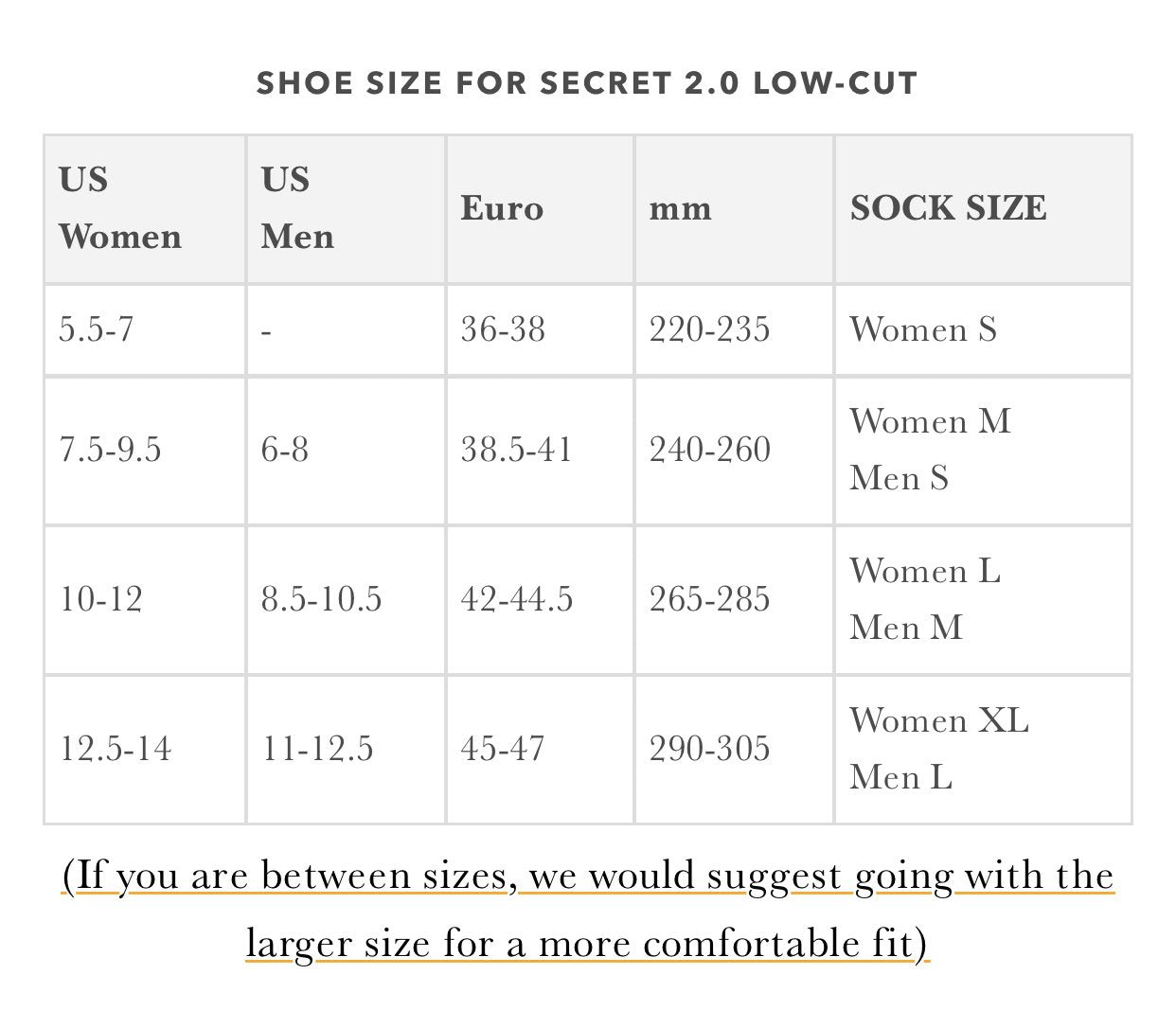This screenshot has width=1176, height=1028.
Task: Select the Women M / Men S cell
Action: [930, 450]
